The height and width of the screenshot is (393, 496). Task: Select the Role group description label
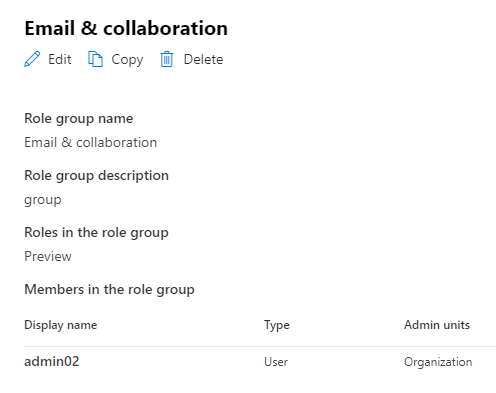[97, 176]
